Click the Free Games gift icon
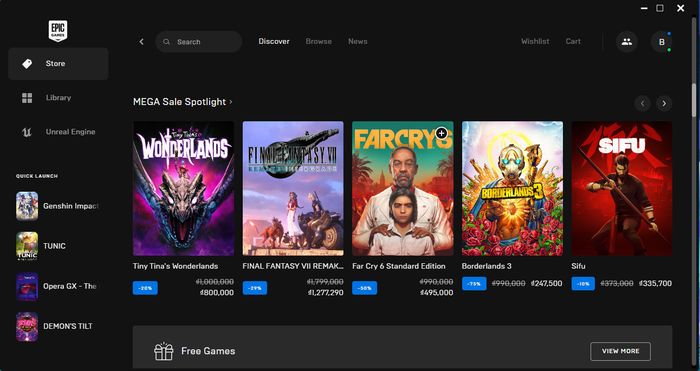Screen dimensions: 700x371 coord(163,351)
